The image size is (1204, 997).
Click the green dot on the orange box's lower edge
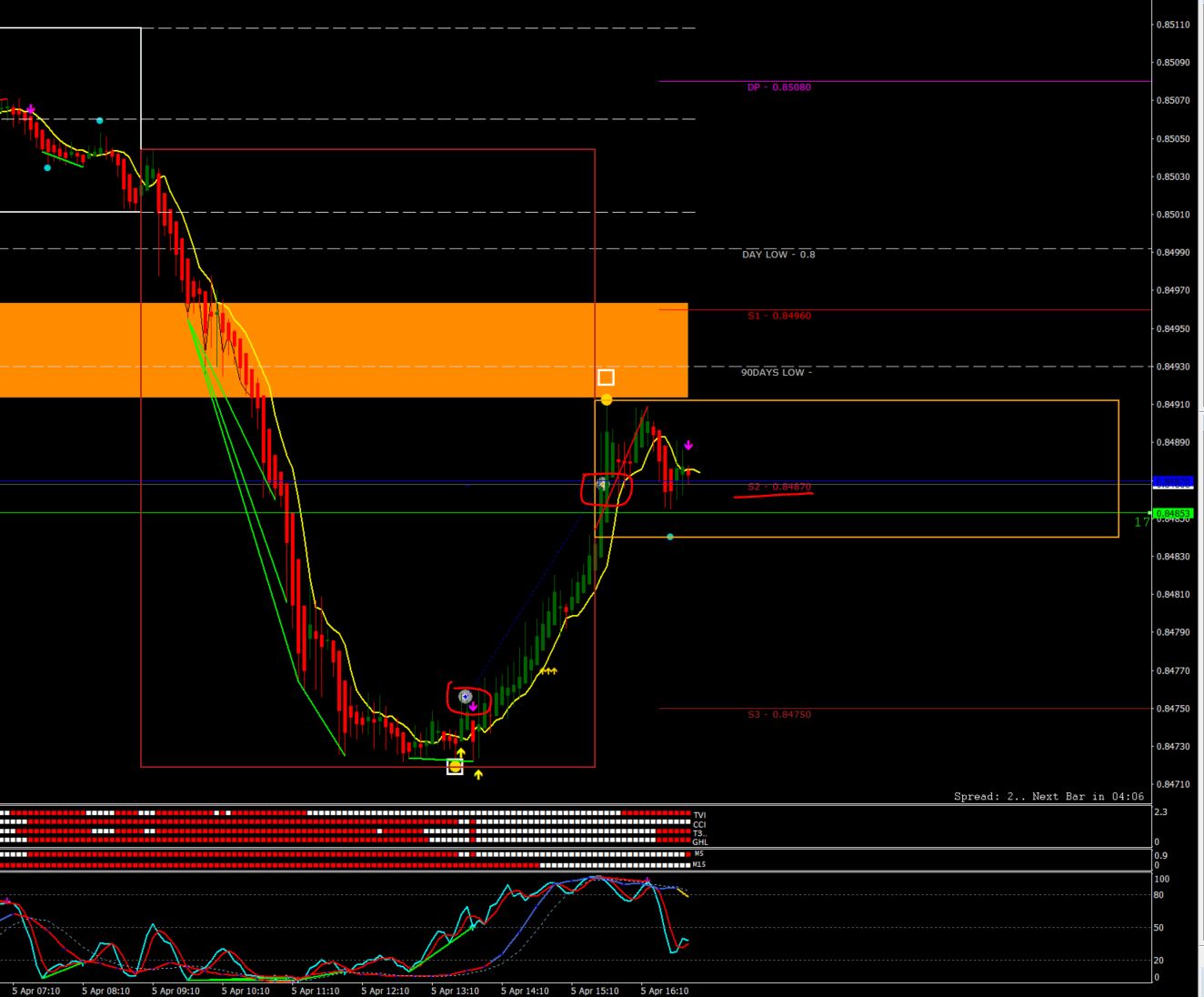click(x=670, y=537)
